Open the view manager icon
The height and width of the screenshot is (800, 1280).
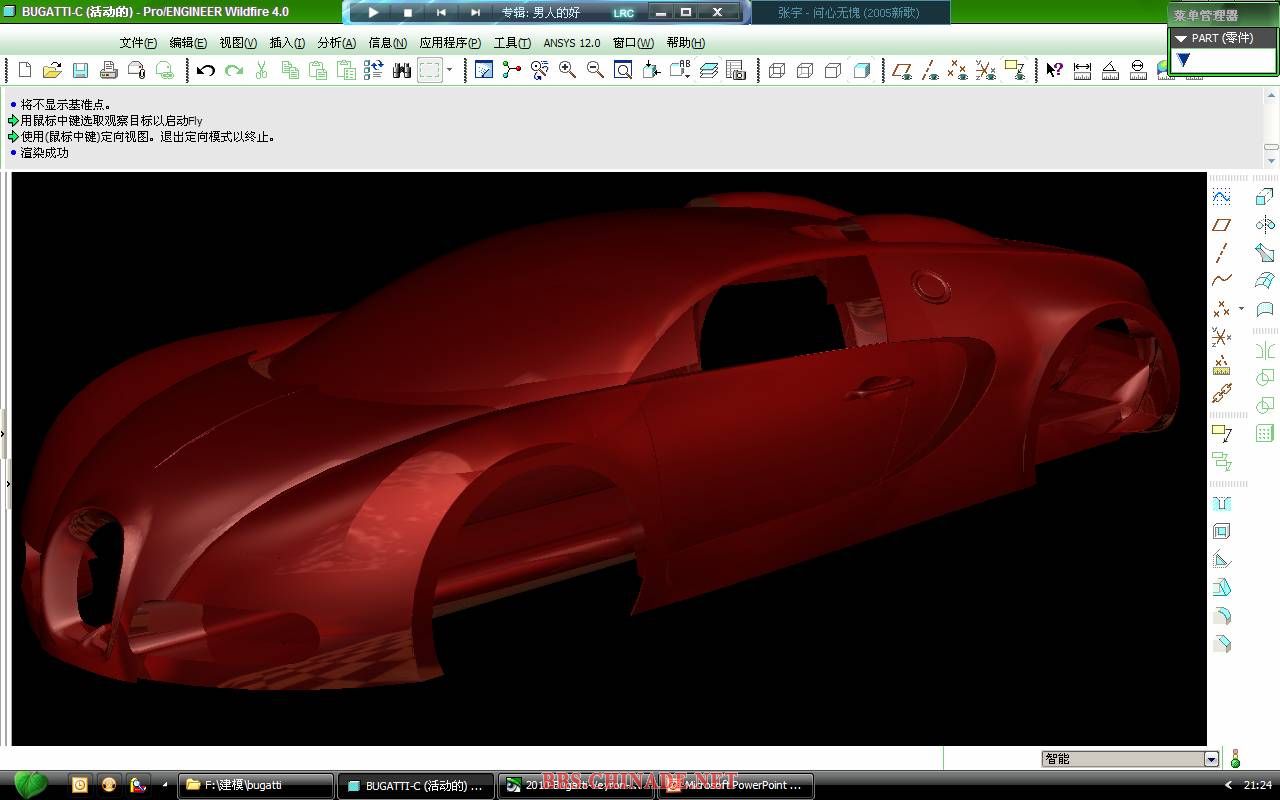736,70
